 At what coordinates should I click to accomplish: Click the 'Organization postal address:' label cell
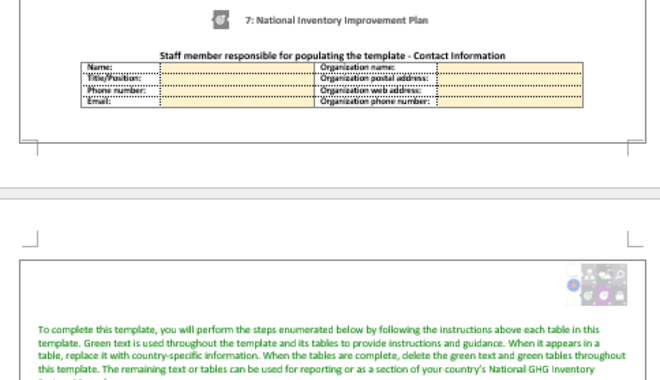(x=375, y=79)
